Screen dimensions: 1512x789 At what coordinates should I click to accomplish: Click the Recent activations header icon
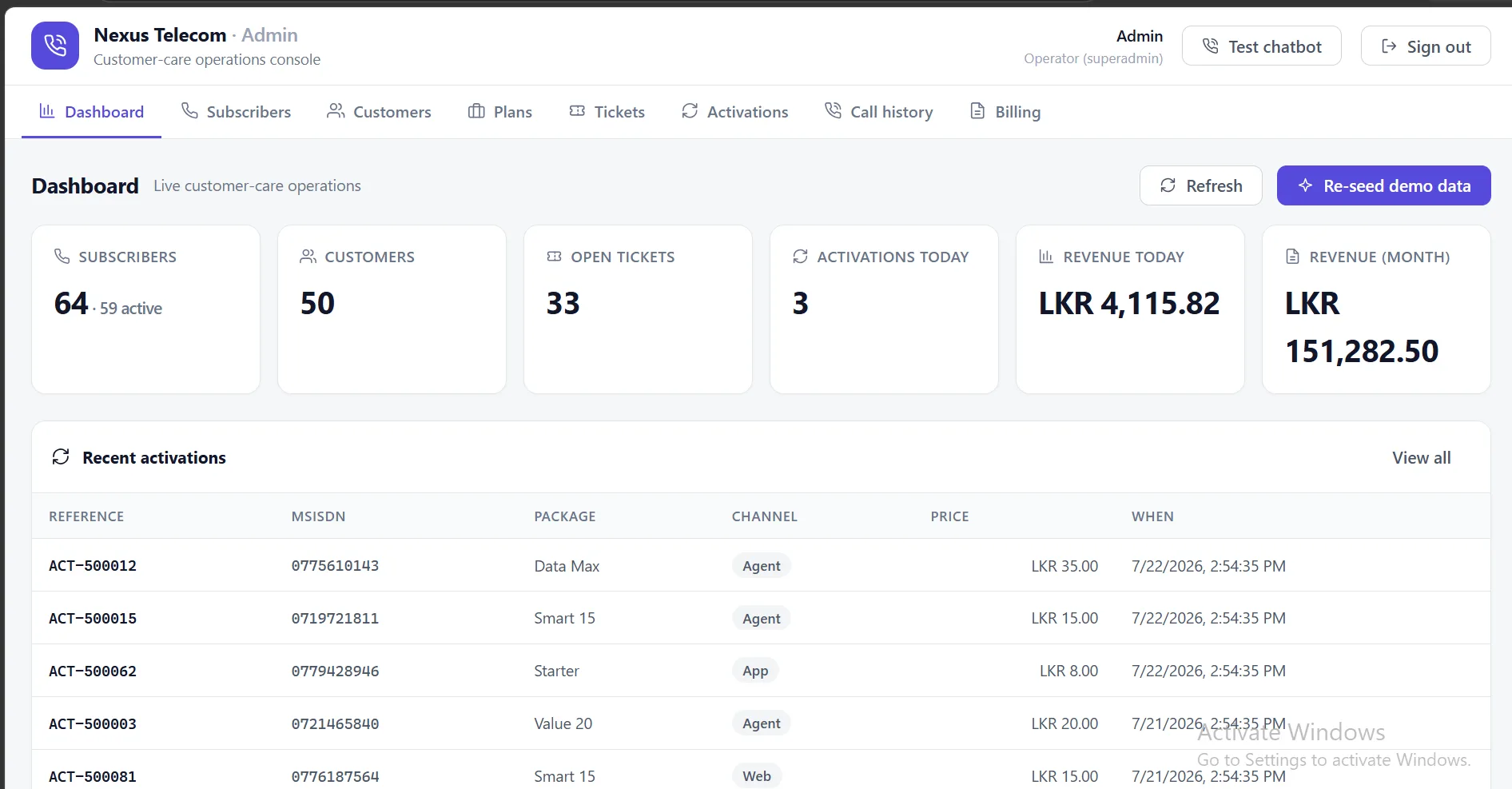pos(61,457)
